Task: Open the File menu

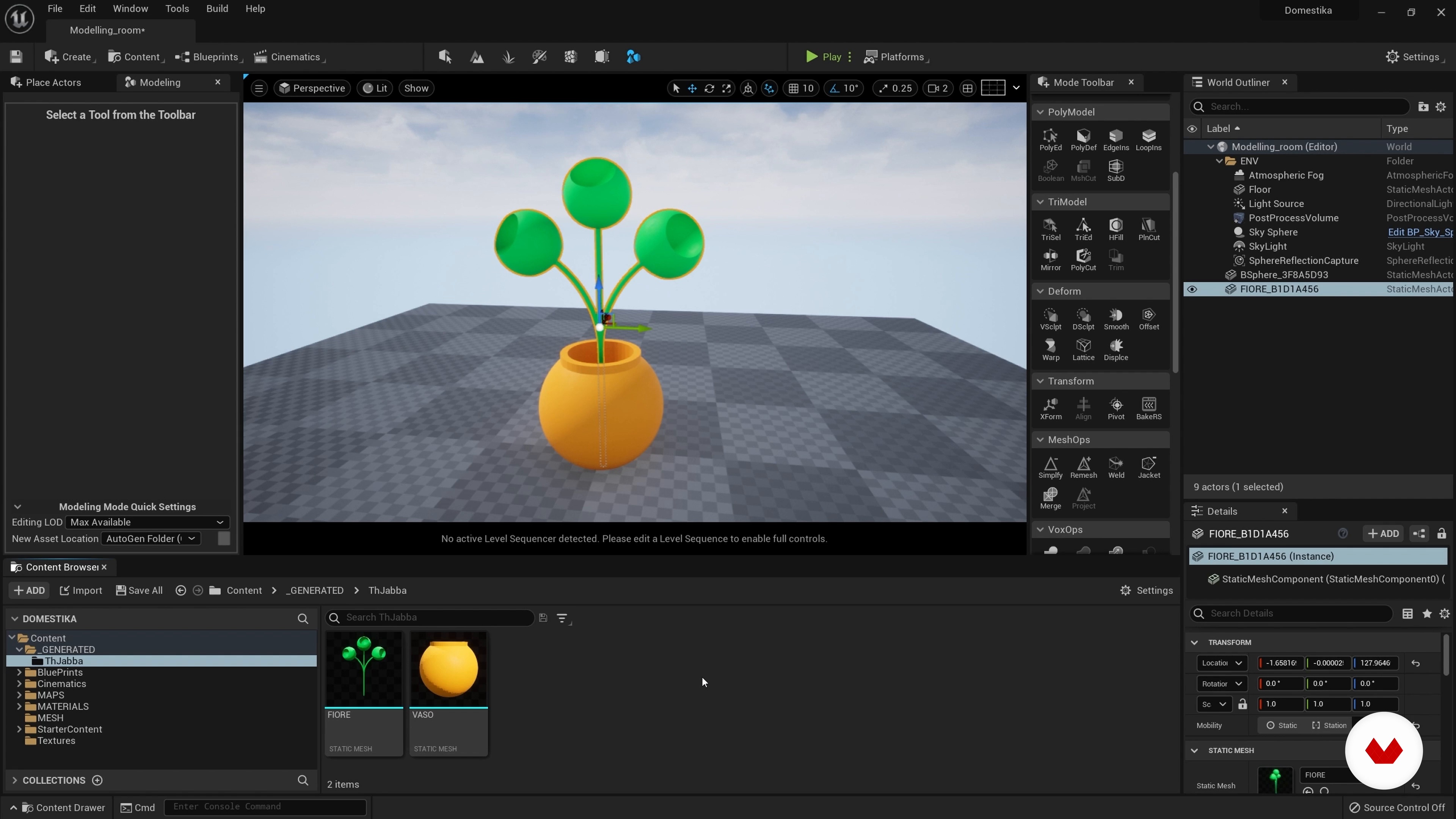Action: coord(55,8)
